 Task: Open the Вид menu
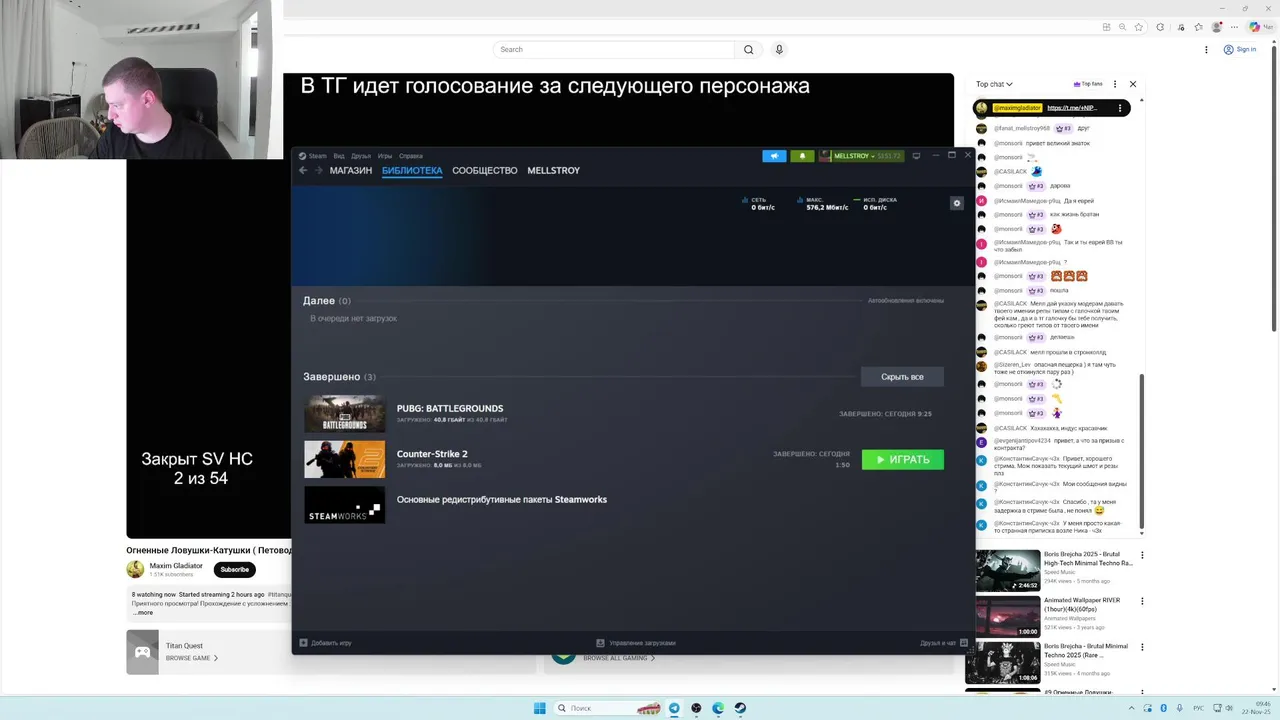point(339,156)
